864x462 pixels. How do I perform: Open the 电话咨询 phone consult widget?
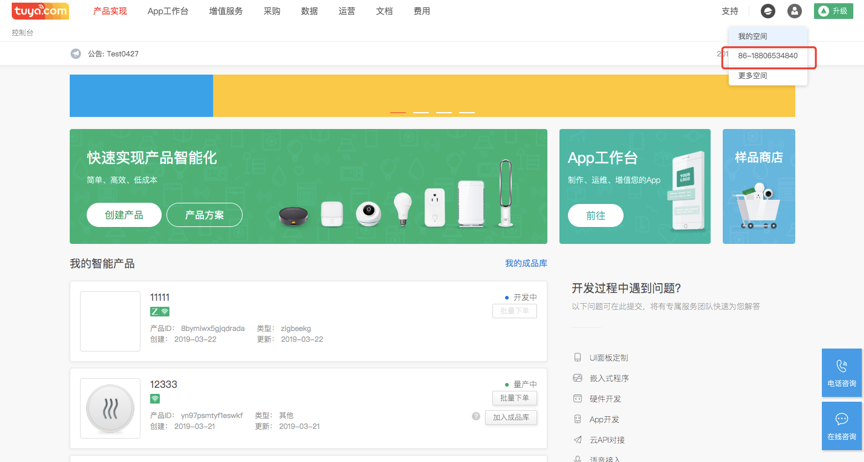(x=841, y=373)
